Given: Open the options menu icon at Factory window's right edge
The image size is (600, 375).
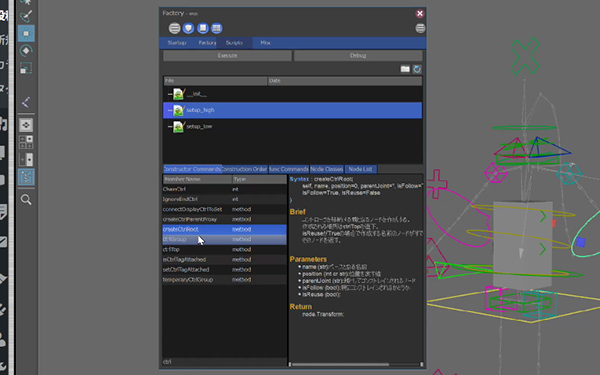Looking at the screenshot, I should pyautogui.click(x=420, y=28).
